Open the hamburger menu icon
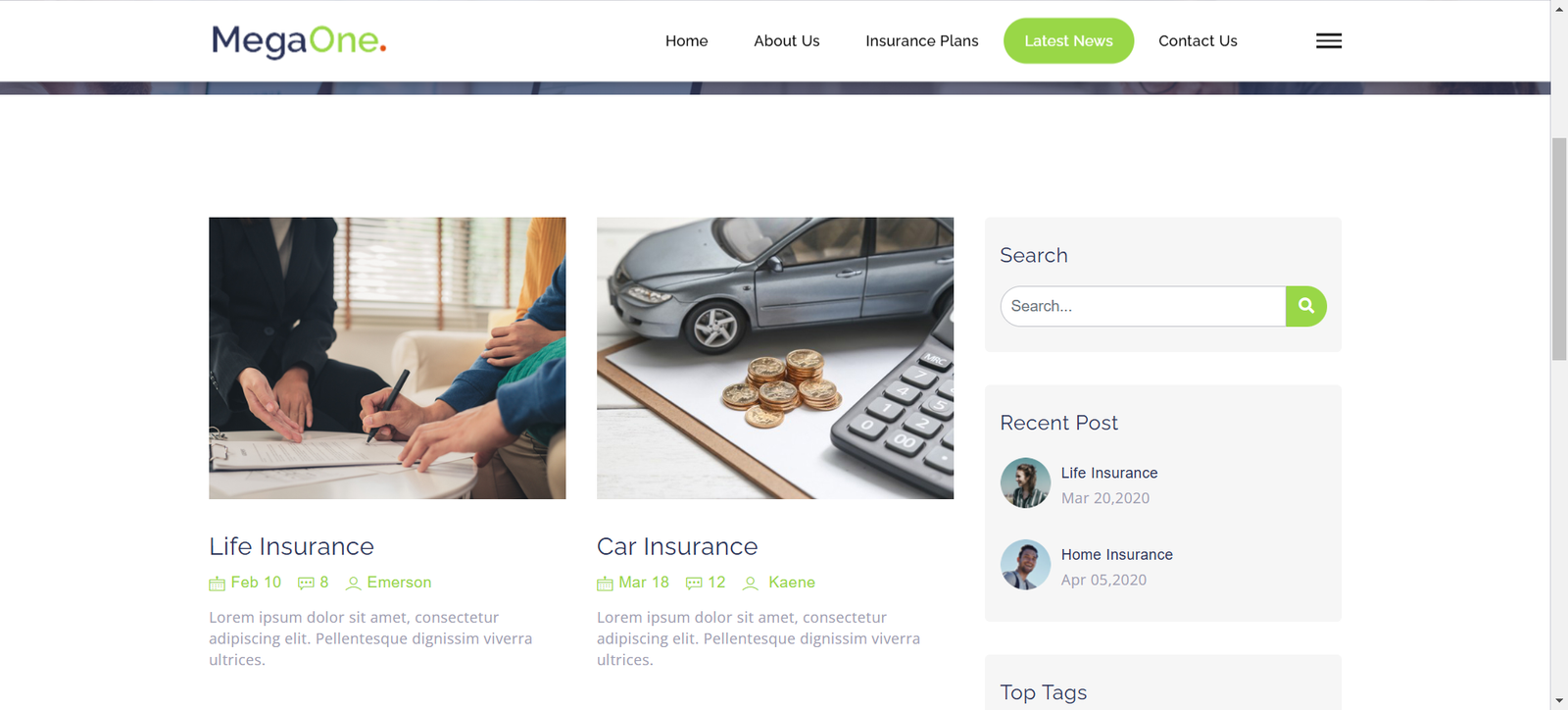Viewport: 1568px width, 710px height. point(1328,40)
